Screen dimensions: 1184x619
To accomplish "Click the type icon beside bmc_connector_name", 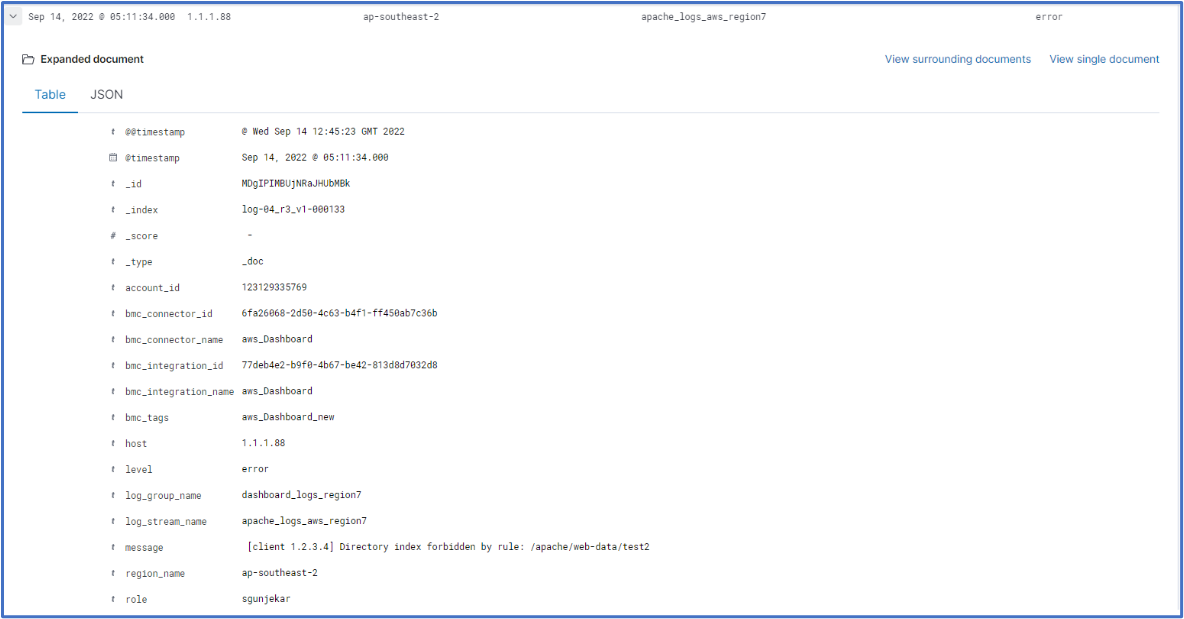I will click(x=113, y=339).
